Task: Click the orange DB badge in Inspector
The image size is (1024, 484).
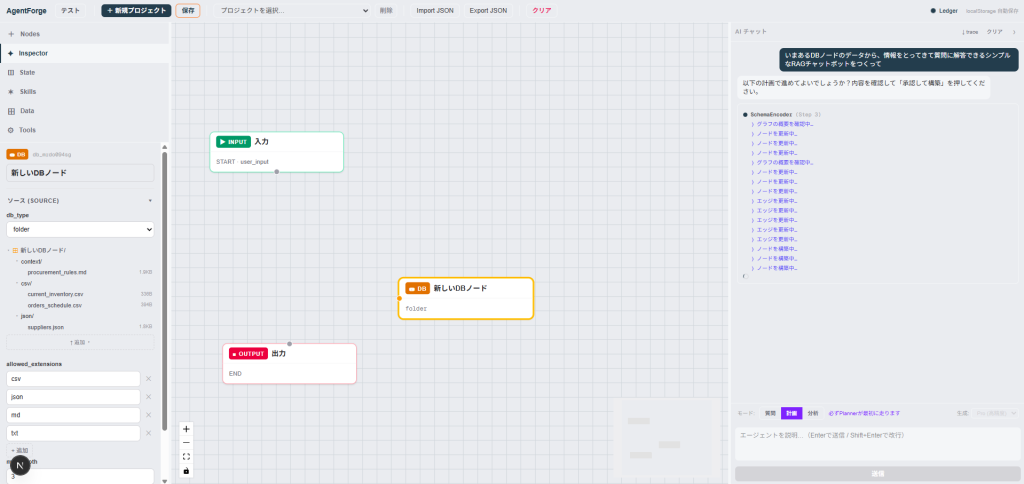Action: point(17,154)
